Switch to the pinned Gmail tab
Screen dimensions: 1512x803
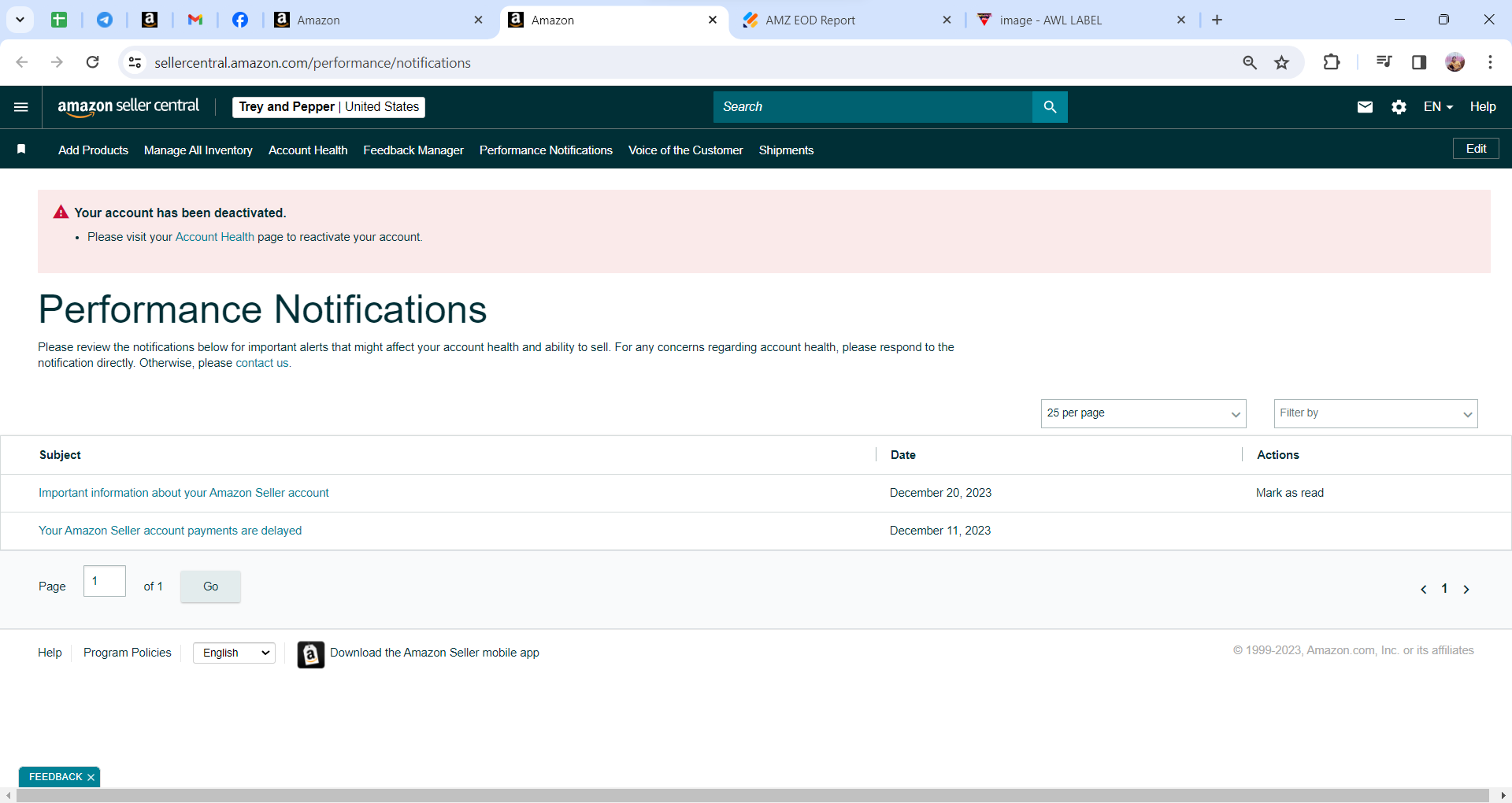coord(195,20)
